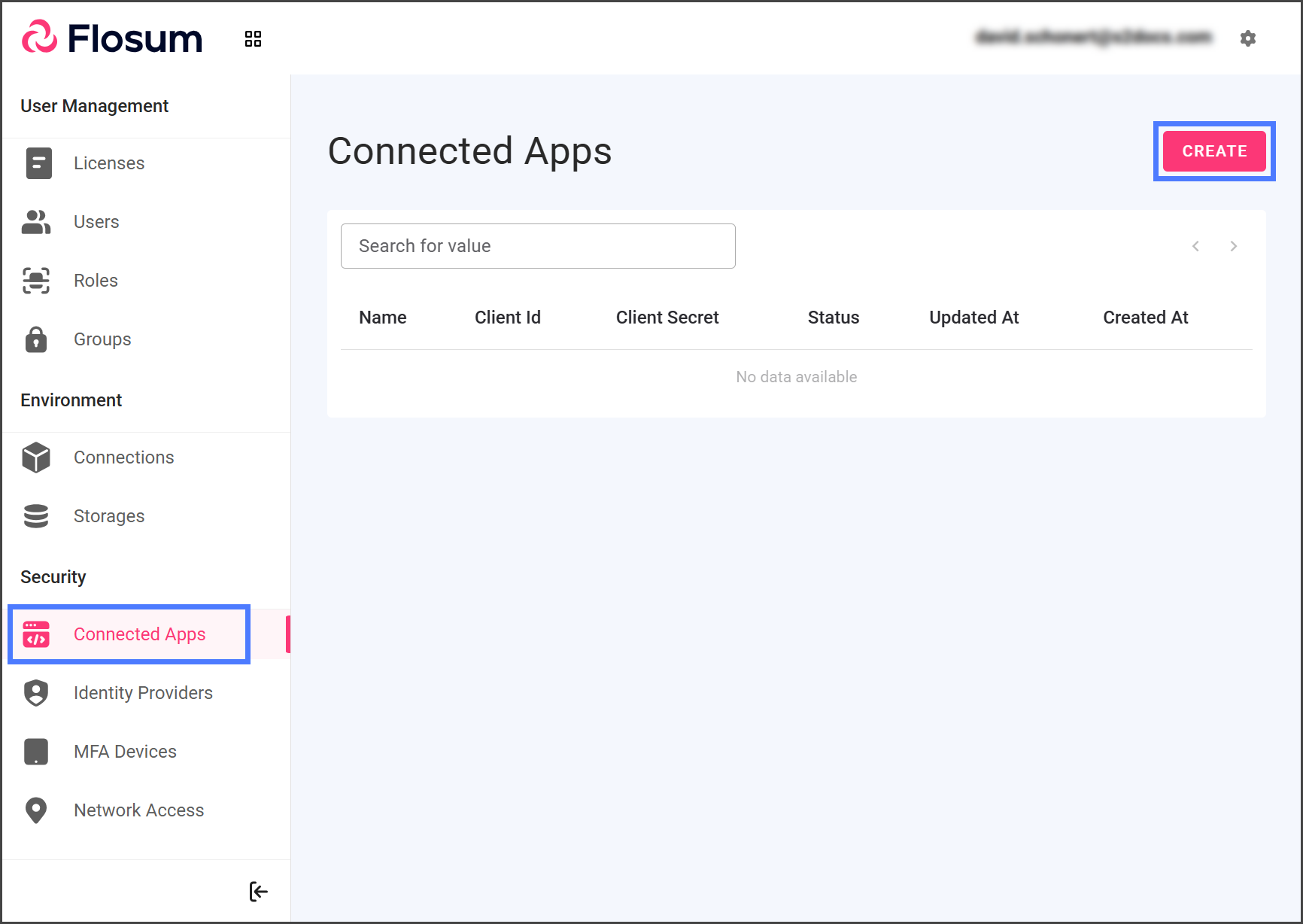
Task: Sort by the Updated At column
Action: [973, 318]
